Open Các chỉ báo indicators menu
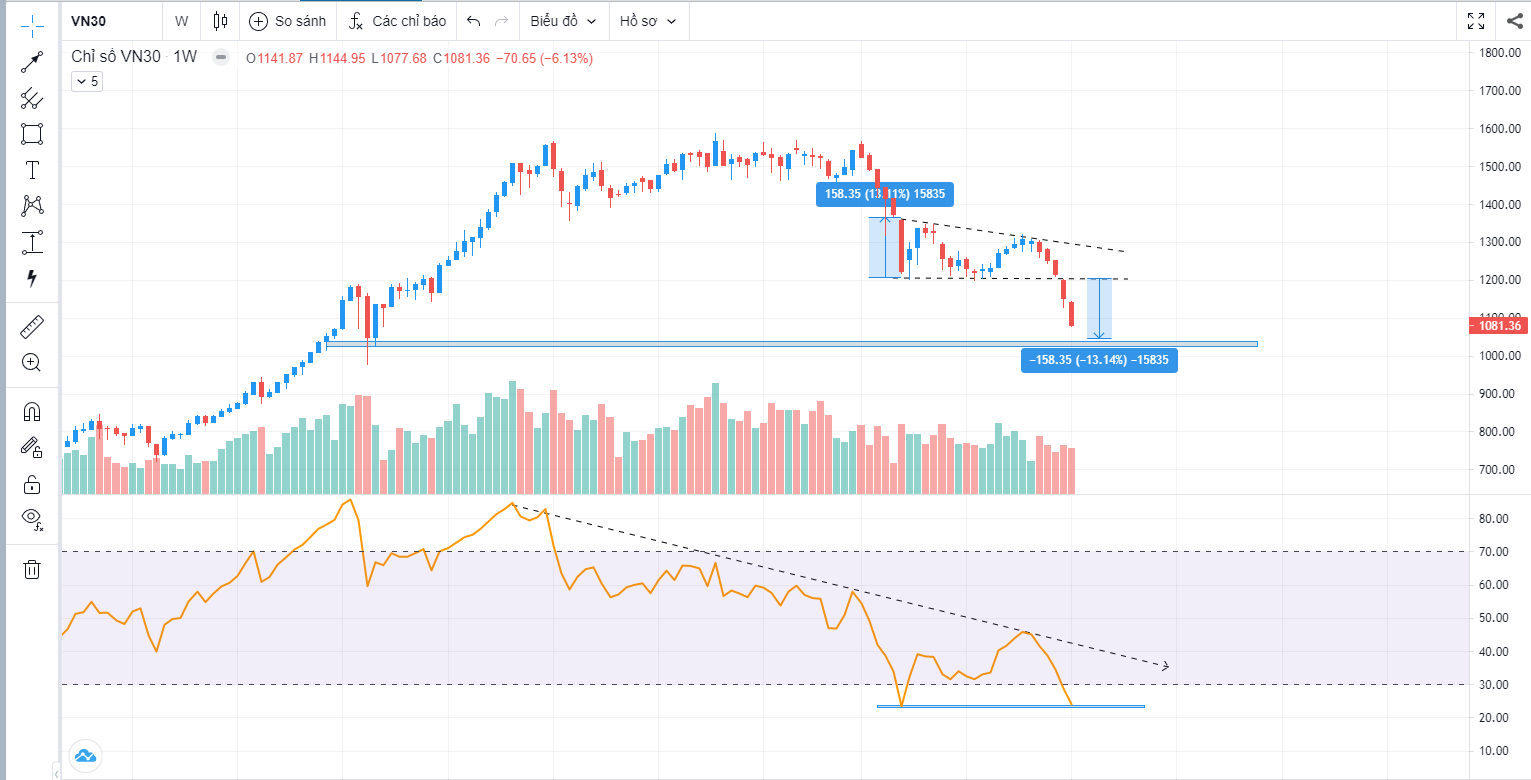1531x780 pixels. coord(398,21)
